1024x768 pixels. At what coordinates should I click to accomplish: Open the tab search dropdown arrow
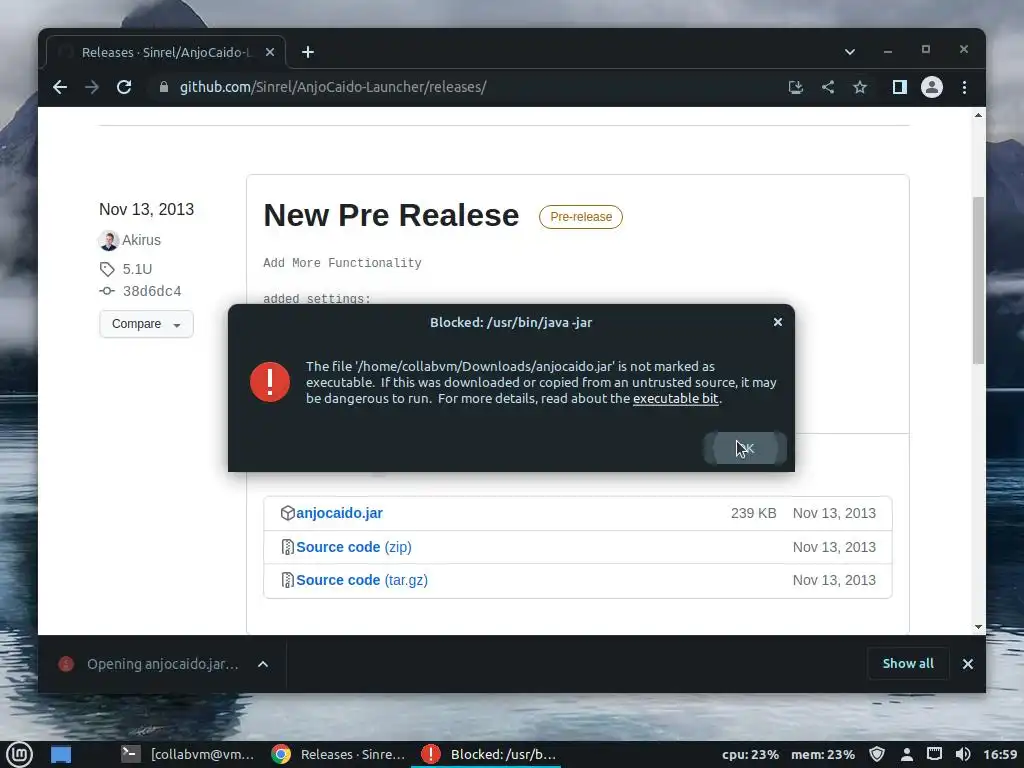click(850, 52)
